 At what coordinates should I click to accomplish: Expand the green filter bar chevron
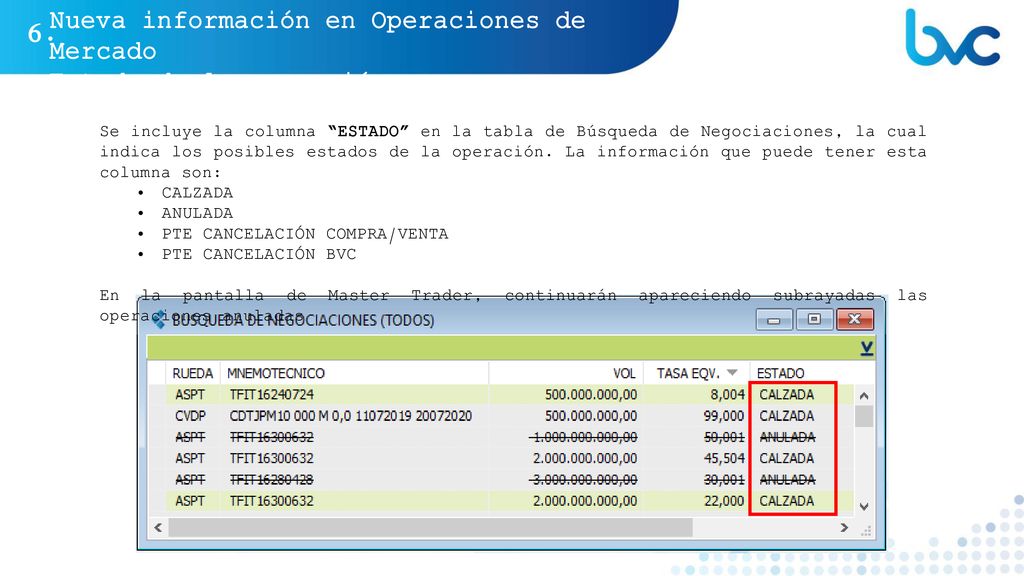(x=867, y=348)
